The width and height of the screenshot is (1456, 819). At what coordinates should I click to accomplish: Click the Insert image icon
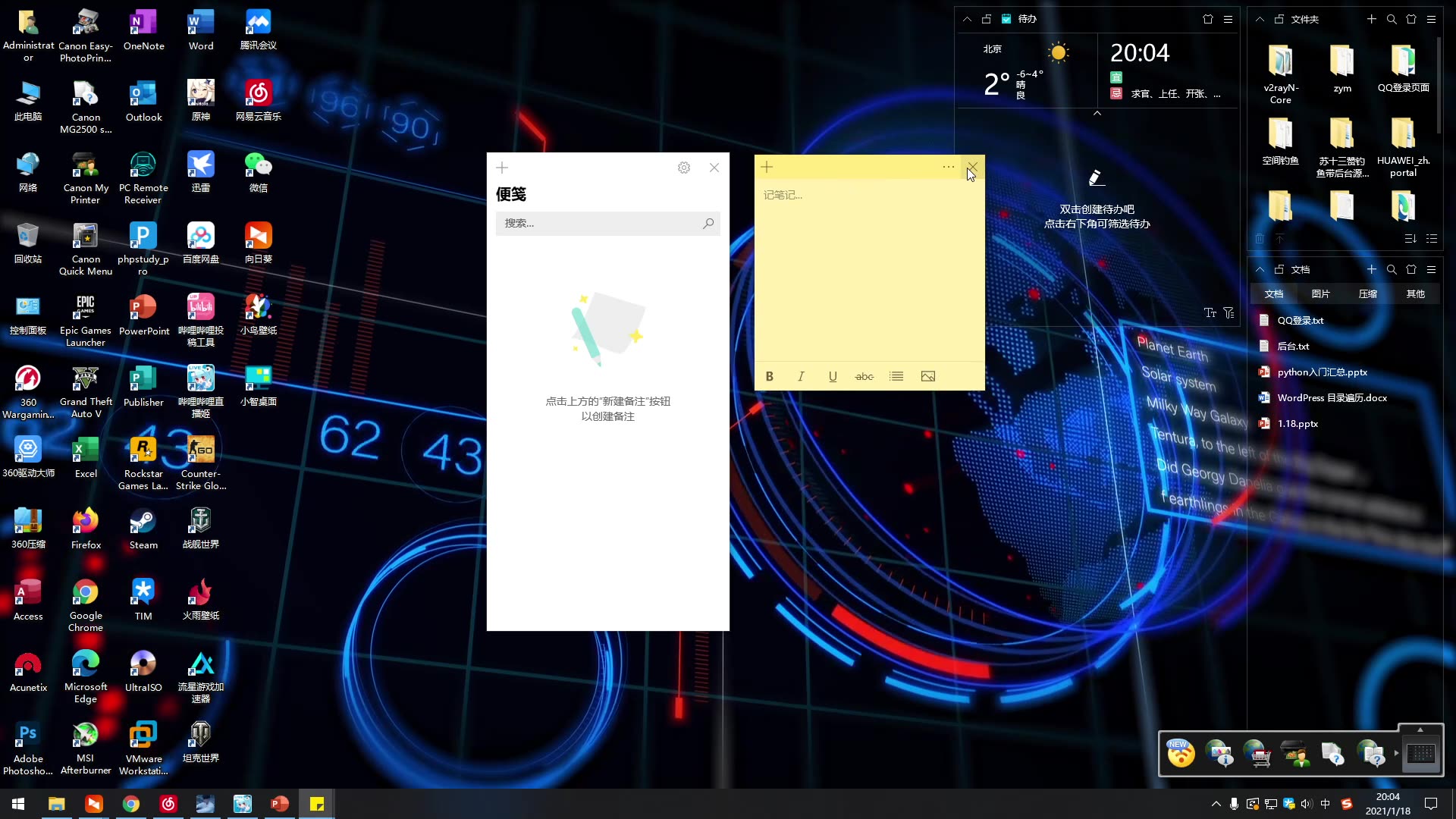929,376
